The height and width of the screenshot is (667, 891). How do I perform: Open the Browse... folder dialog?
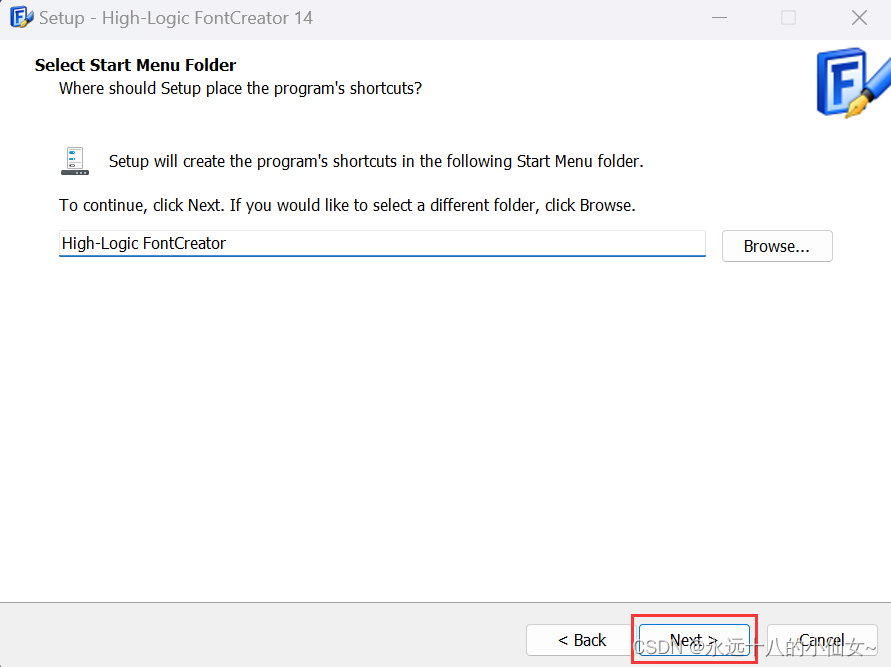[x=776, y=246]
